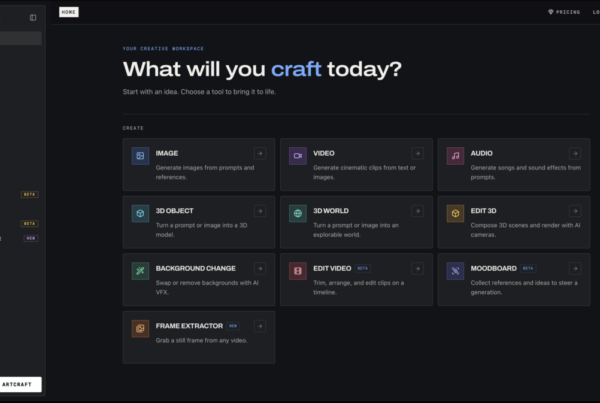Click the NEW badge in the sidebar
Image resolution: width=600 pixels, height=403 pixels.
pyautogui.click(x=31, y=238)
